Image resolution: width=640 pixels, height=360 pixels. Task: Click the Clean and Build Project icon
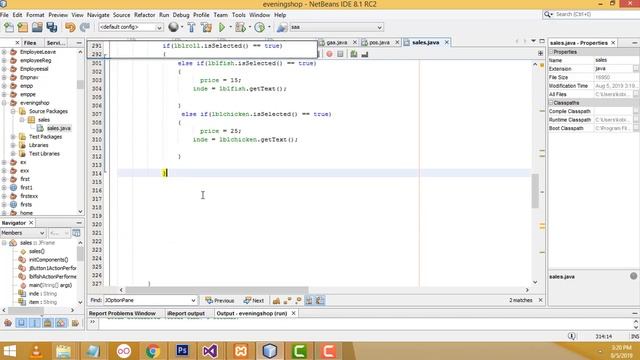207,27
